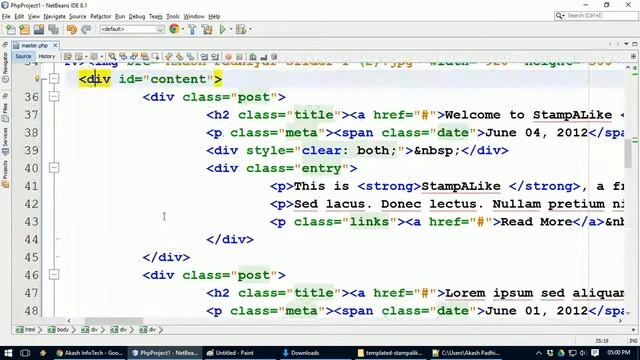Viewport: 640px width, 360px height.
Task: Click Find Next Occurrence icon
Action: (x=134, y=57)
